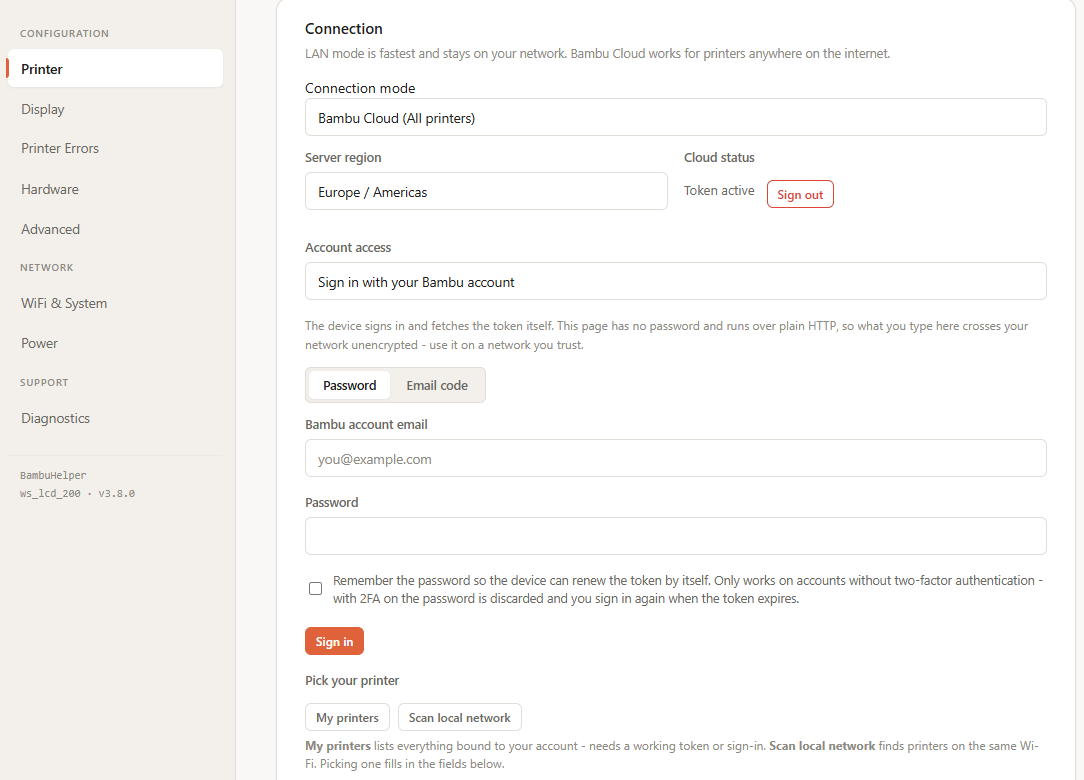Click the orange Sign in button
This screenshot has width=1084, height=780.
[x=334, y=641]
